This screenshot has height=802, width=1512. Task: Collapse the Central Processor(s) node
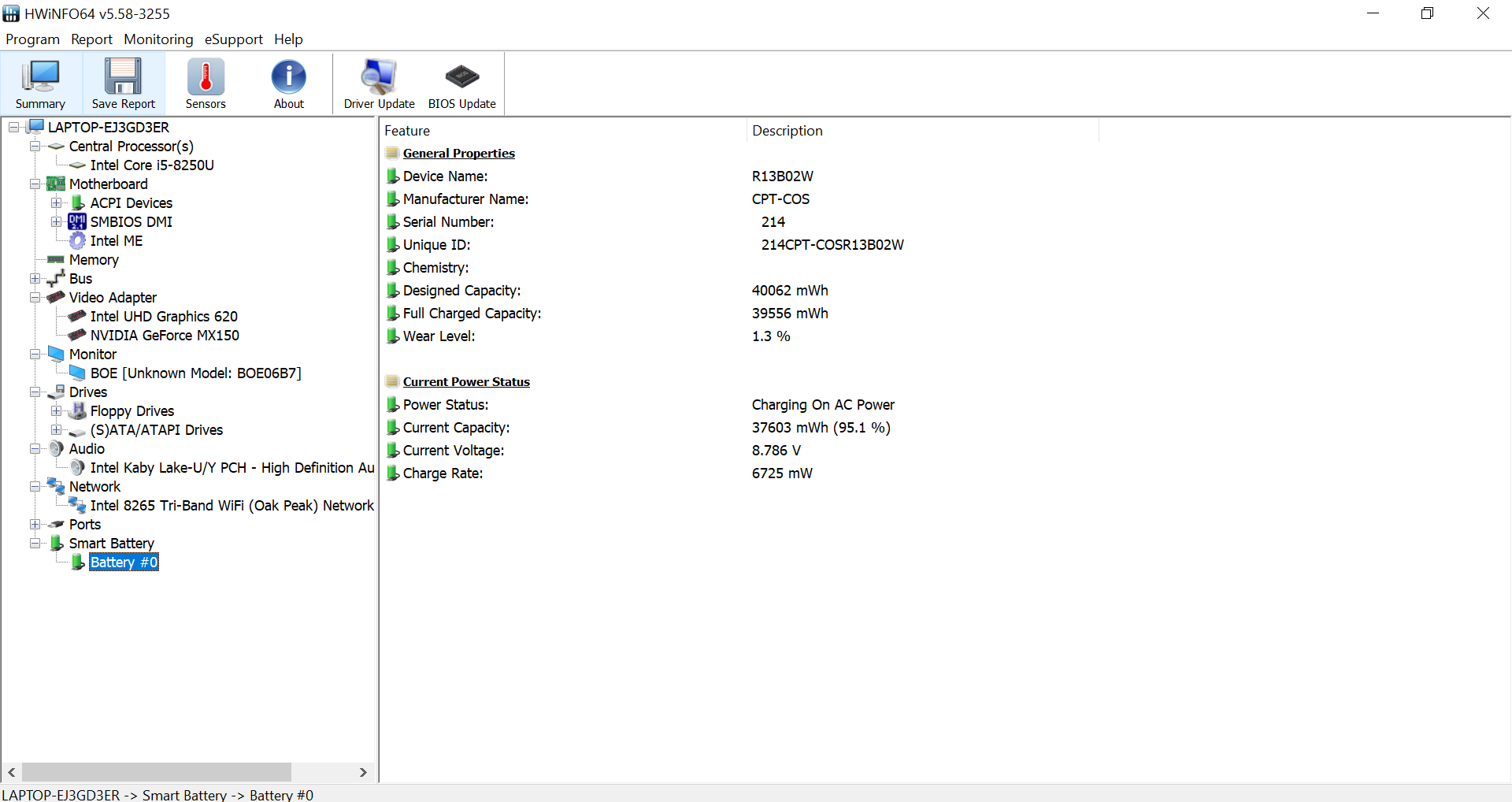coord(35,146)
